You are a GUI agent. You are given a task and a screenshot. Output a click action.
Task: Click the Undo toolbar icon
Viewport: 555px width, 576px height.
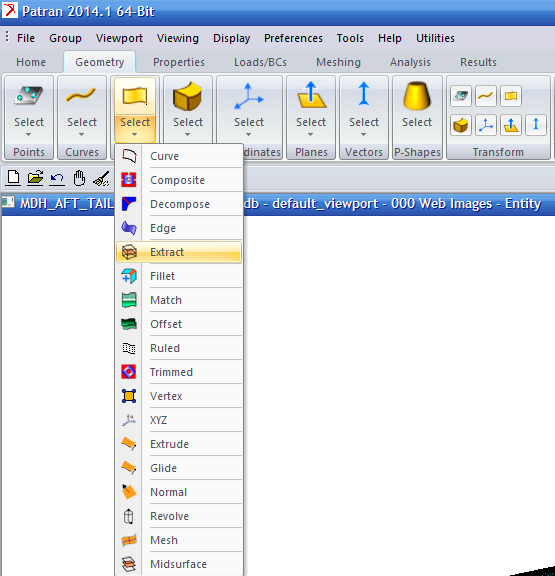(x=57, y=179)
